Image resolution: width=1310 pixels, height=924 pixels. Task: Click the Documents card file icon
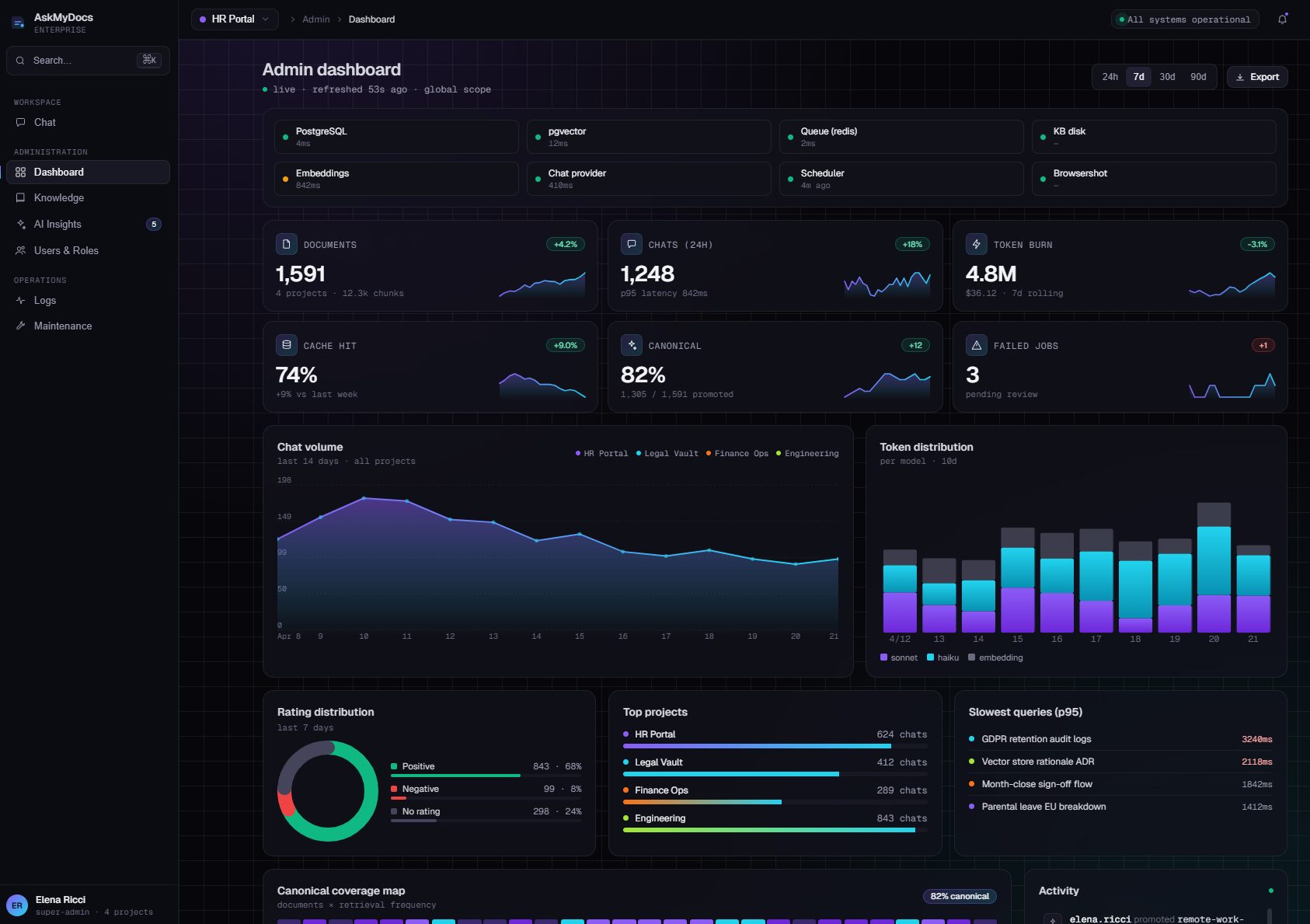pos(287,244)
